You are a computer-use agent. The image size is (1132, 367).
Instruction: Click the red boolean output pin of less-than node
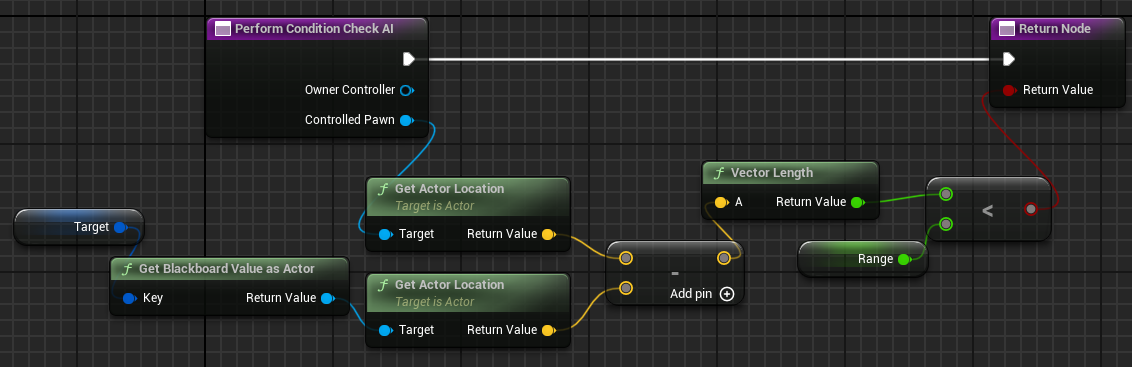[1031, 210]
